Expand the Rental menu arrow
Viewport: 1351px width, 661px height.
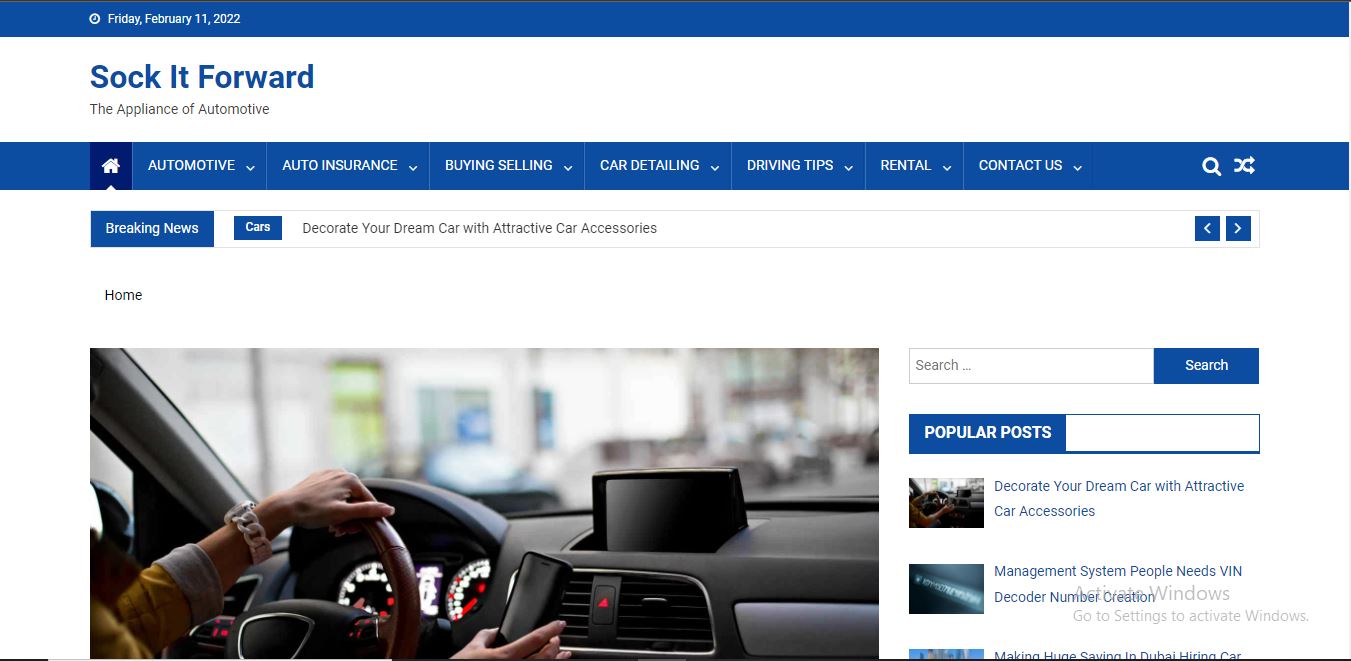pos(947,168)
